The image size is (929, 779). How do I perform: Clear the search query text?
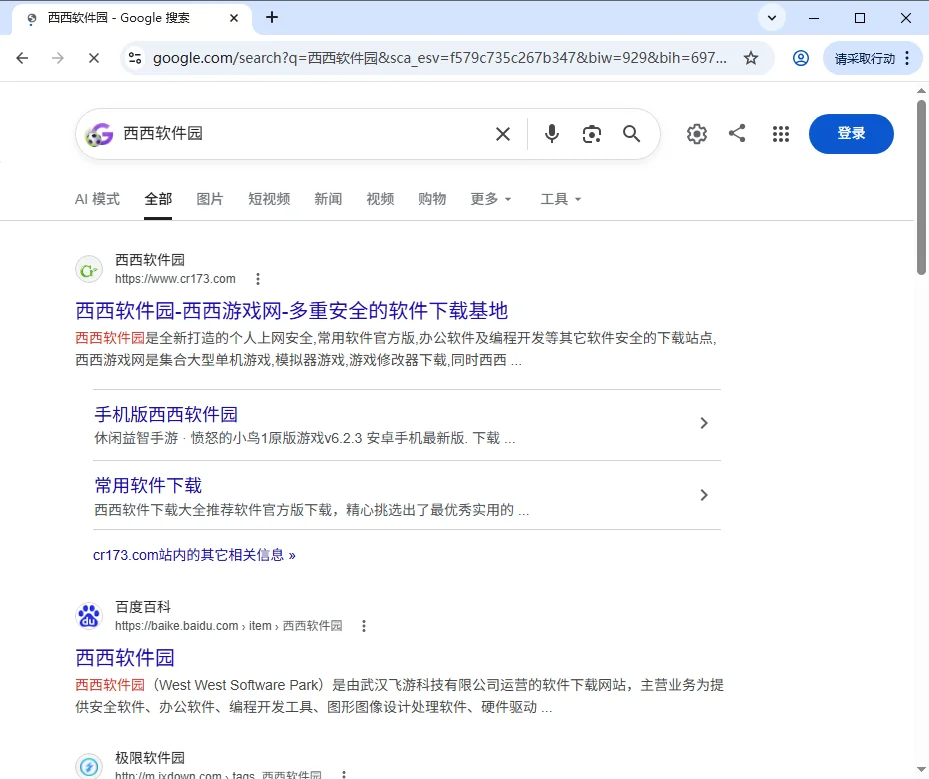(503, 134)
